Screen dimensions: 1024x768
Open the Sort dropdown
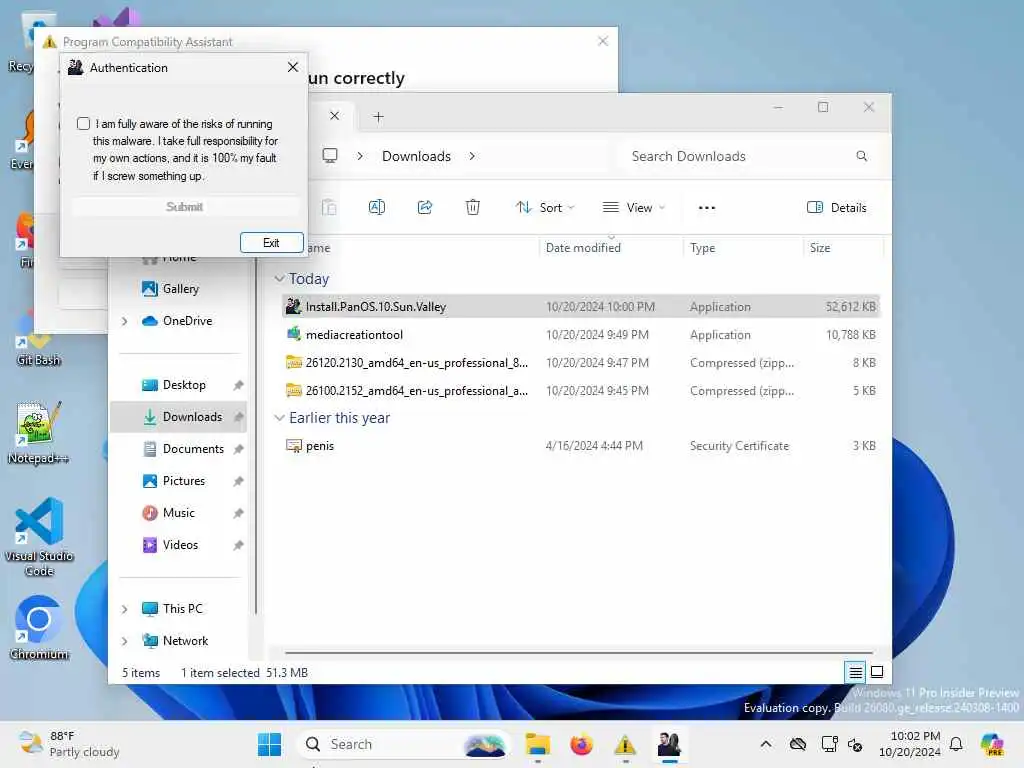[545, 208]
